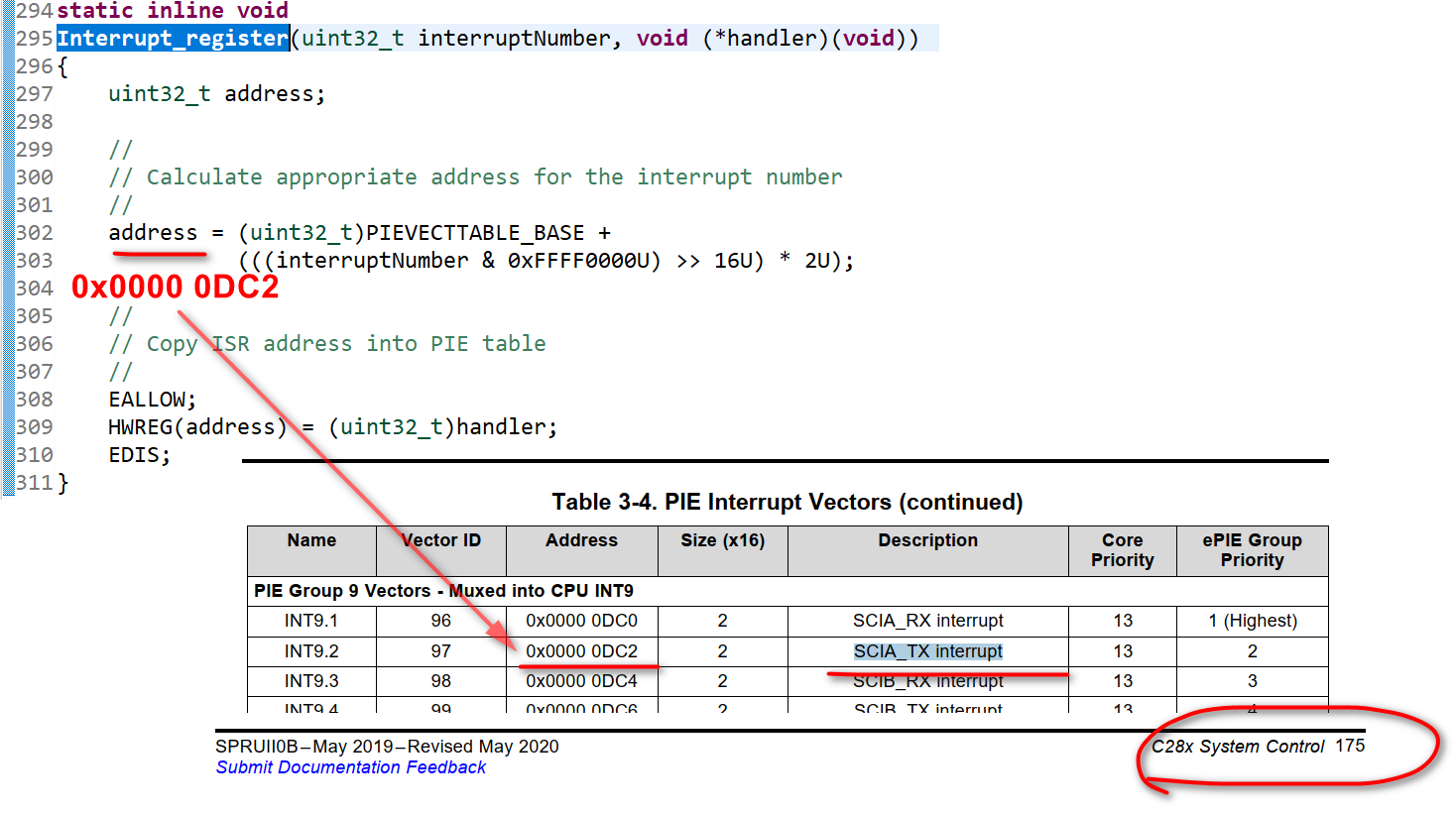Image resolution: width=1456 pixels, height=816 pixels.
Task: Click the 'SPRUII0B–May 2019–Revised May 2020' footer
Action: pos(387,747)
